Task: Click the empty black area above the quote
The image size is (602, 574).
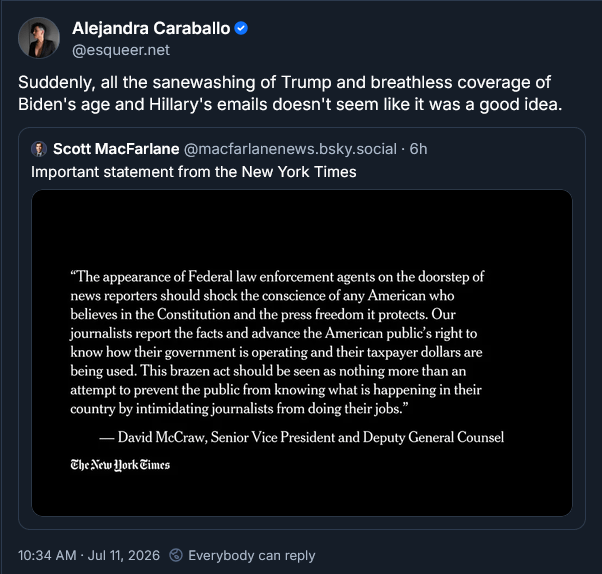Action: point(302,228)
